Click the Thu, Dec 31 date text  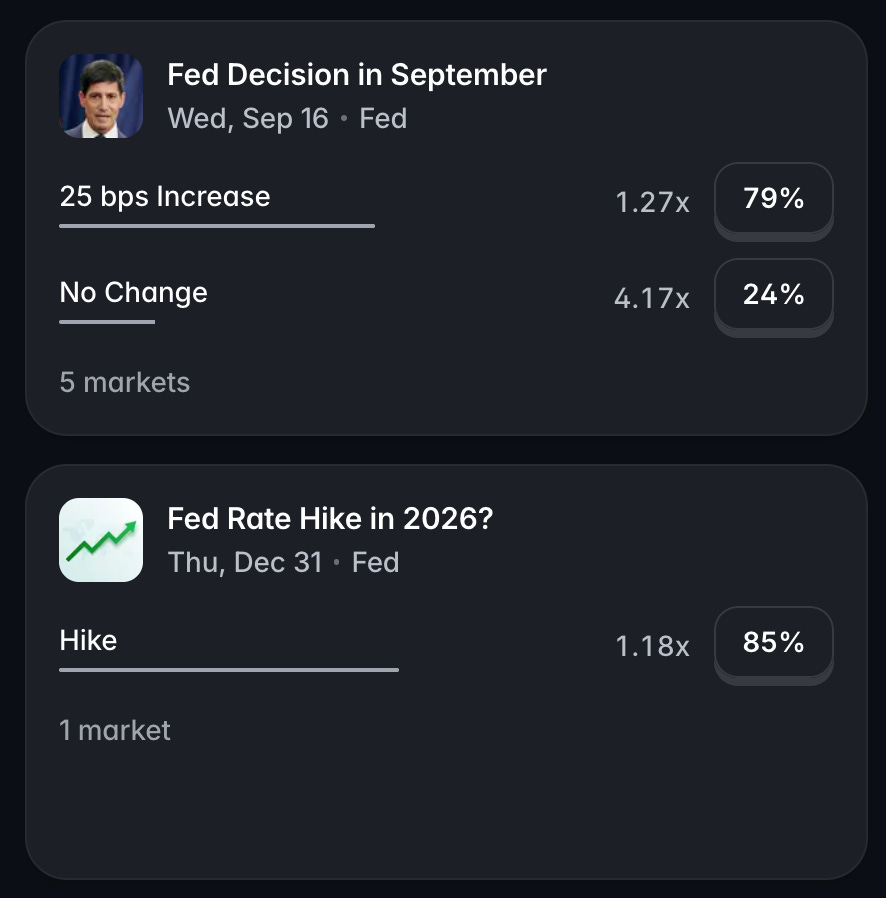point(245,562)
